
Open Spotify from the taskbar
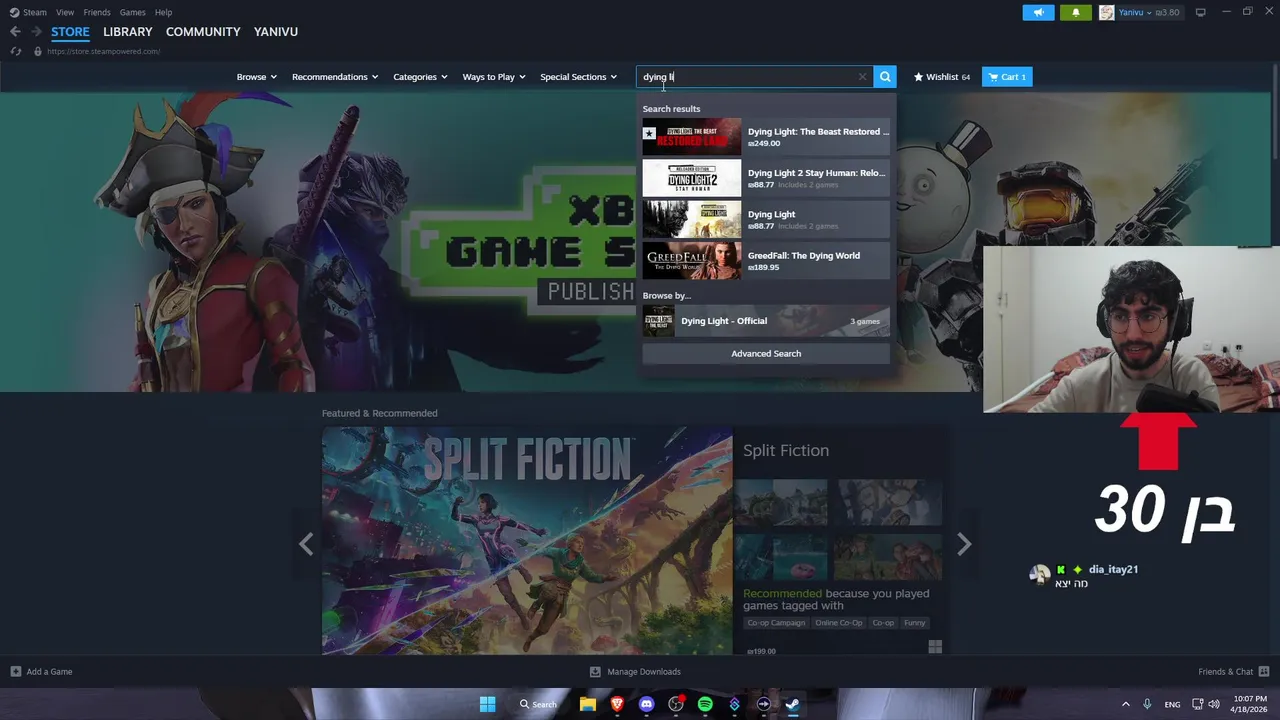point(705,704)
